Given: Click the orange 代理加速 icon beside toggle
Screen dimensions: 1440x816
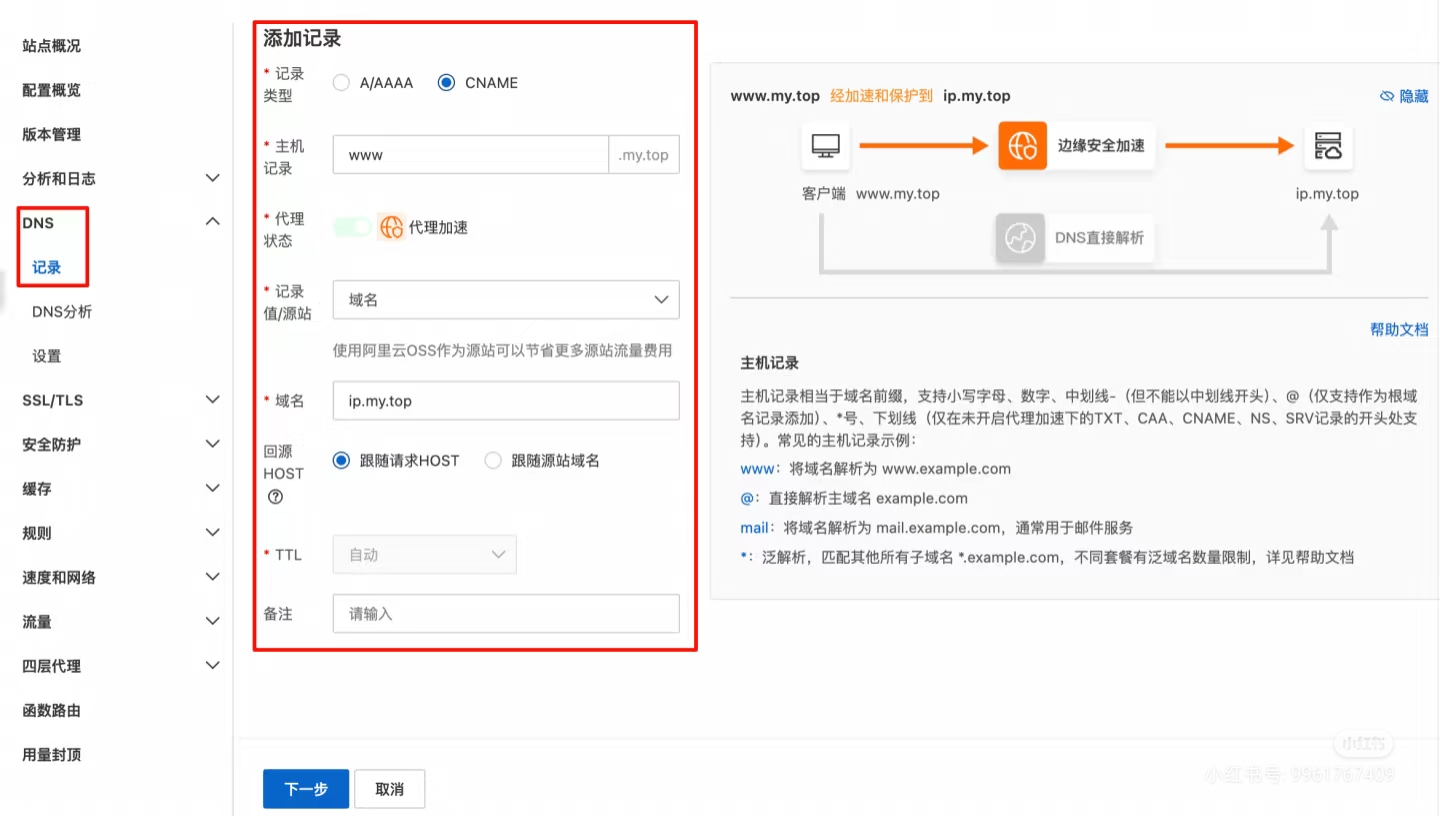Looking at the screenshot, I should 391,227.
